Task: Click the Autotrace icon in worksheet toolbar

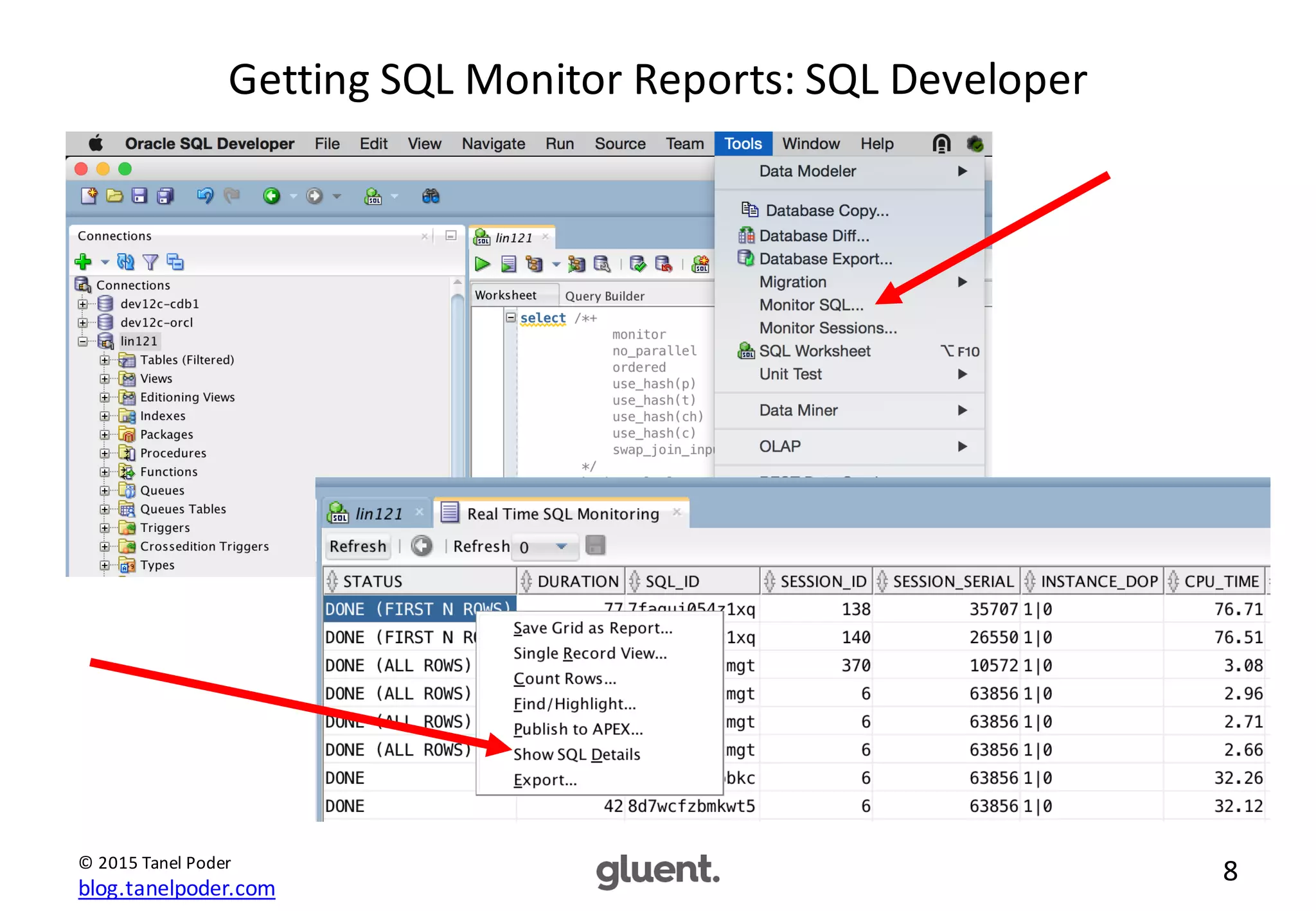Action: tap(576, 264)
